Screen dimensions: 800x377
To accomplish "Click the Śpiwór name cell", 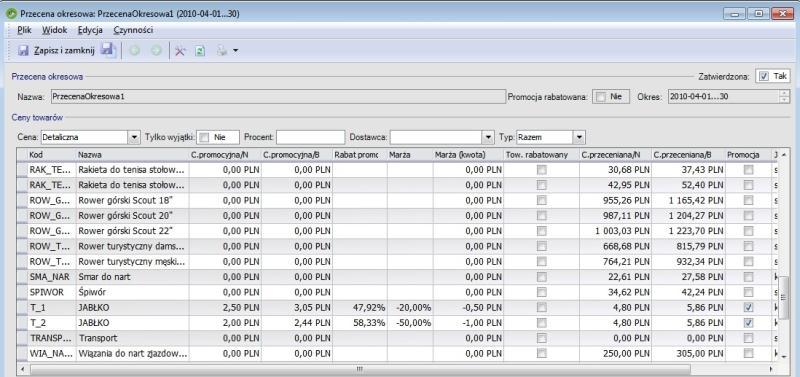I will (132, 292).
